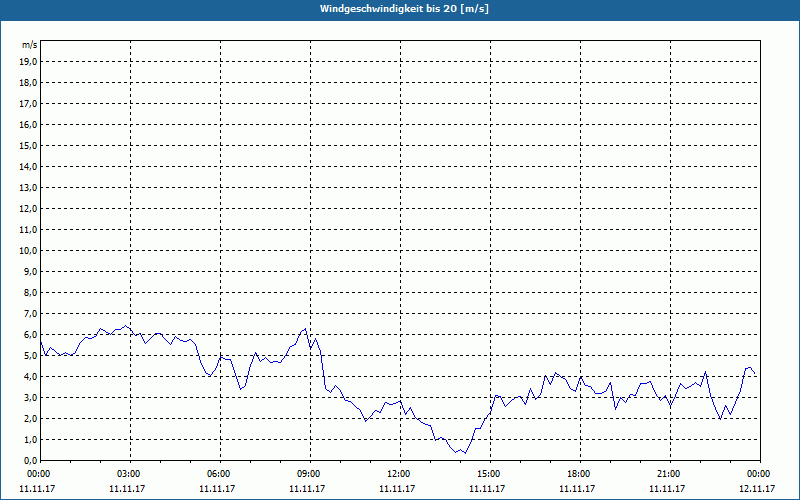Click the 03:00 time axis label
Image resolution: width=800 pixels, height=500 pixels.
click(x=131, y=474)
